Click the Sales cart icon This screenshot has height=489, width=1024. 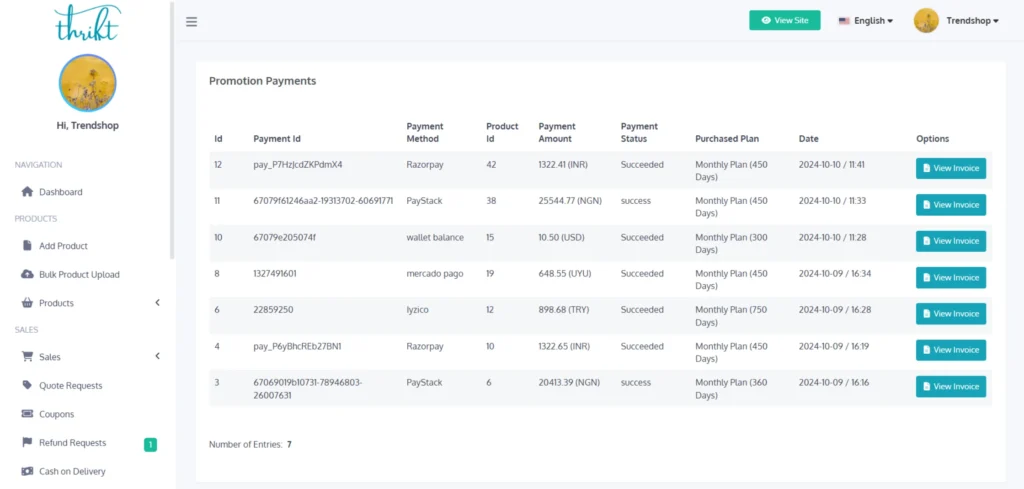pyautogui.click(x=27, y=357)
